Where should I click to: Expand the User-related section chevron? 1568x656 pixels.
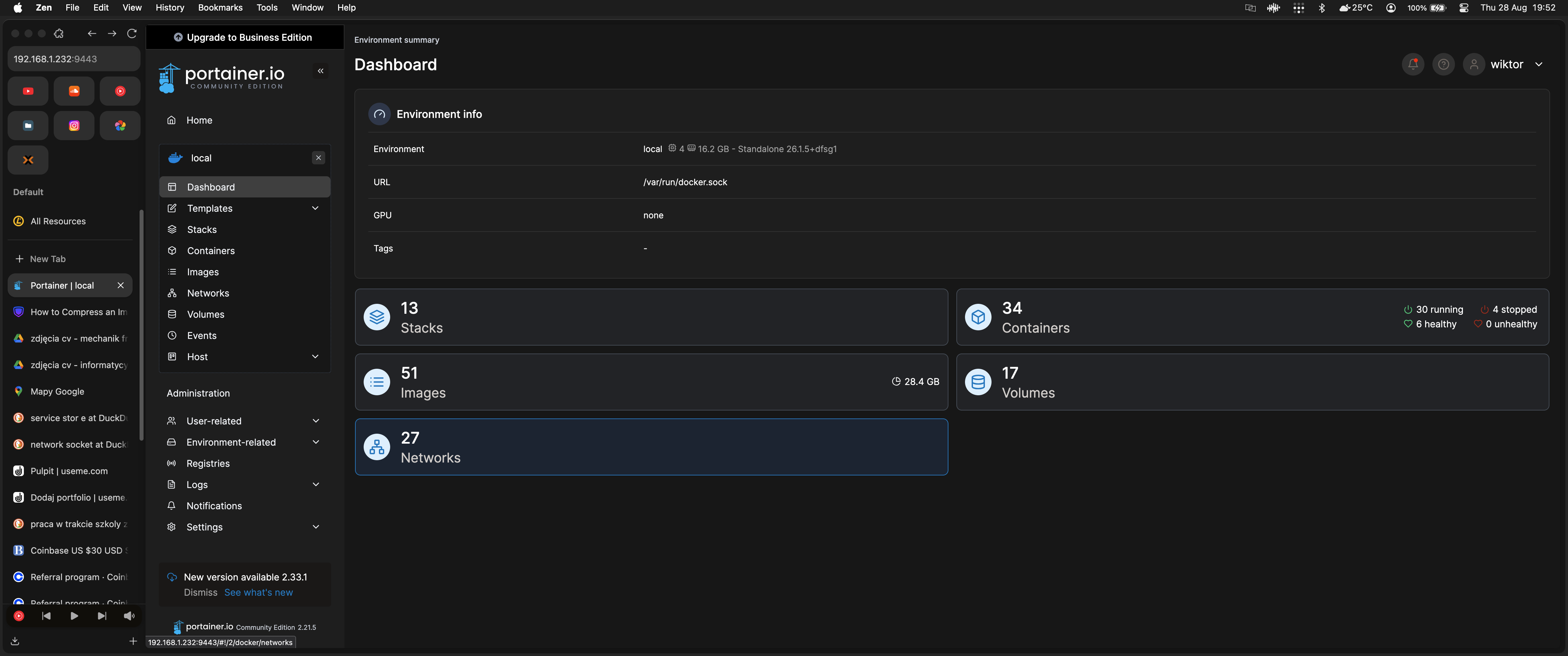point(316,421)
